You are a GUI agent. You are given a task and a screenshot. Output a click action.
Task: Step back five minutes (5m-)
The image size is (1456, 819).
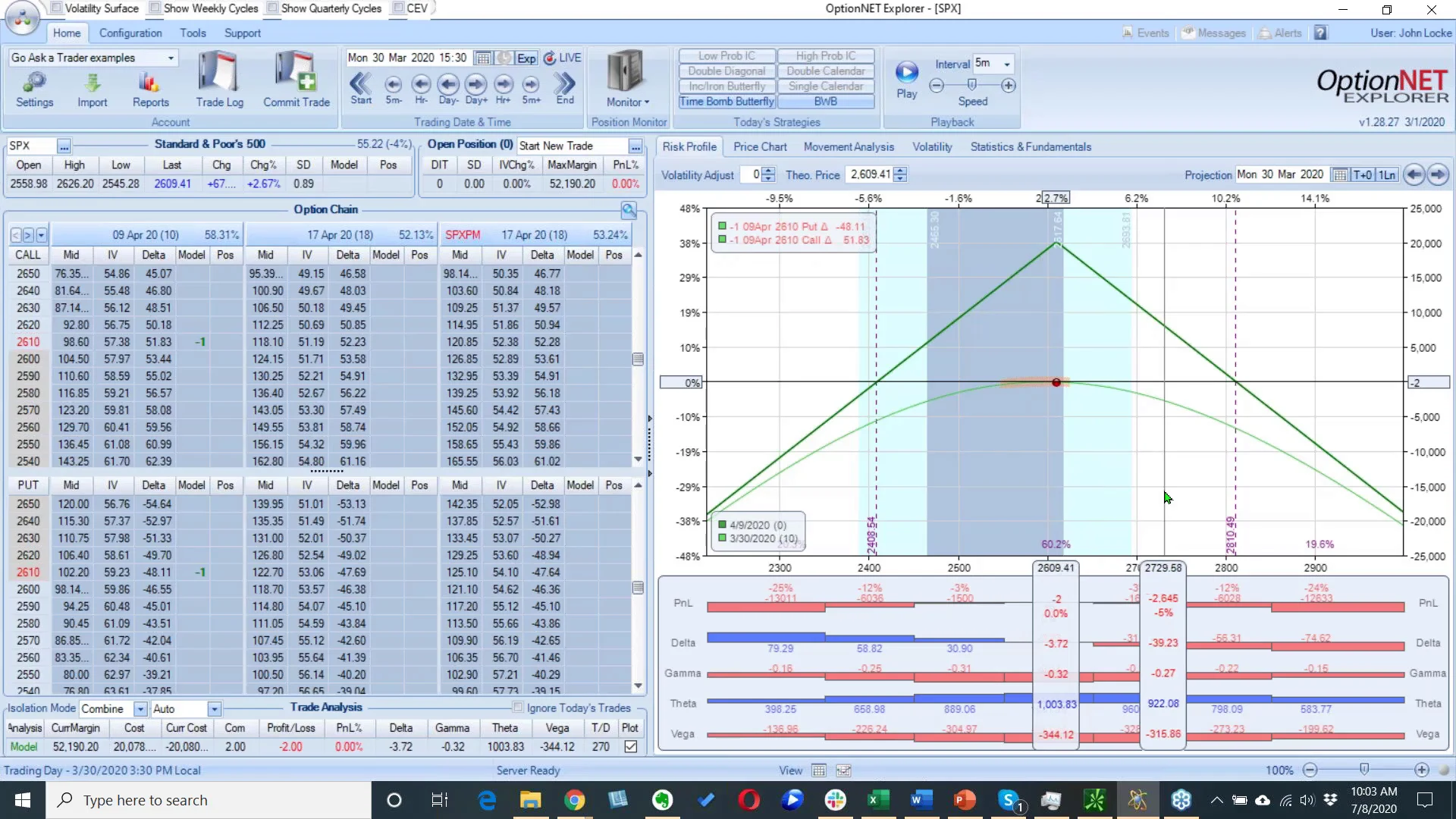393,88
